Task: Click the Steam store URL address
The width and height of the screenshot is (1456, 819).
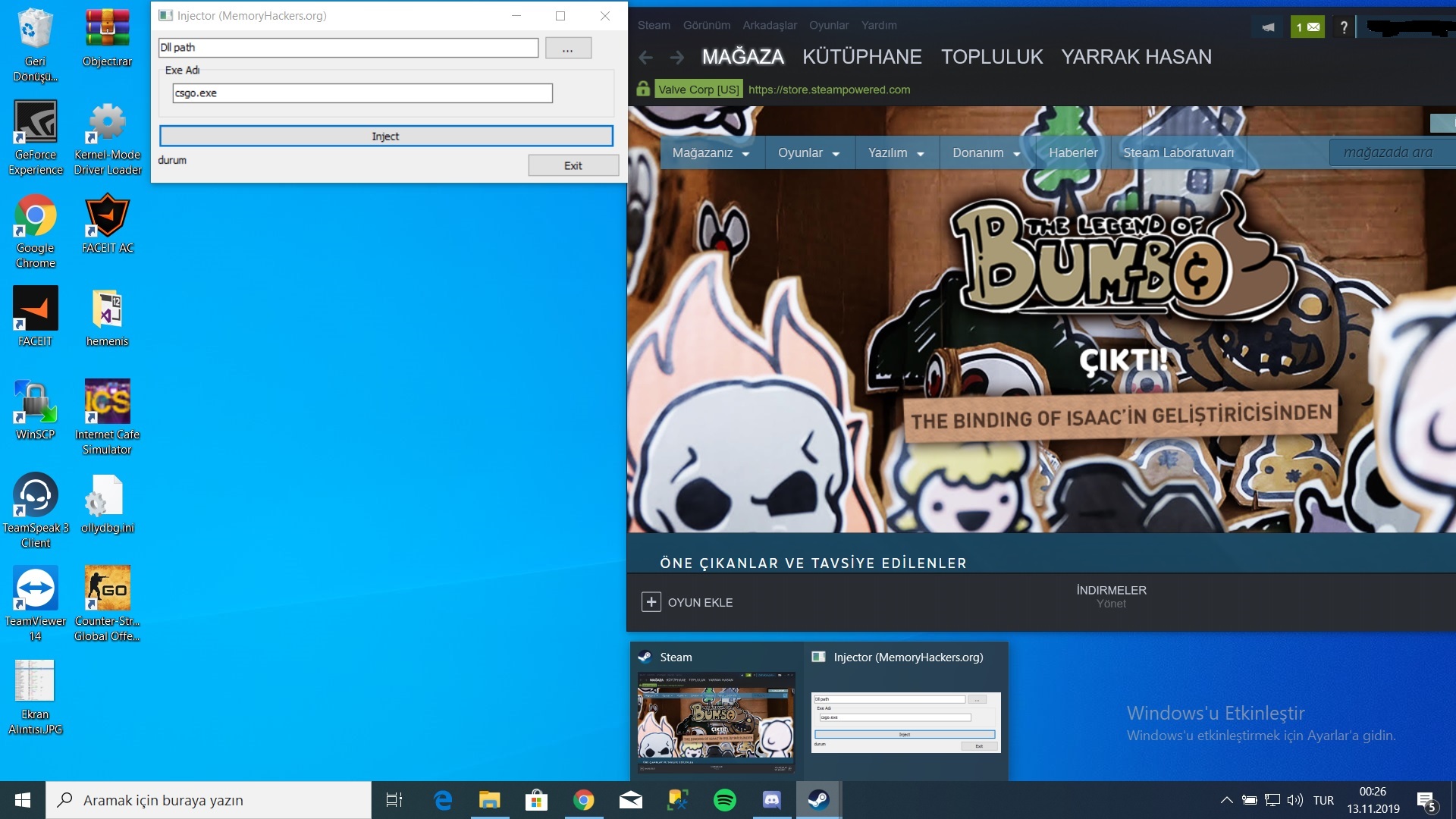Action: click(829, 89)
